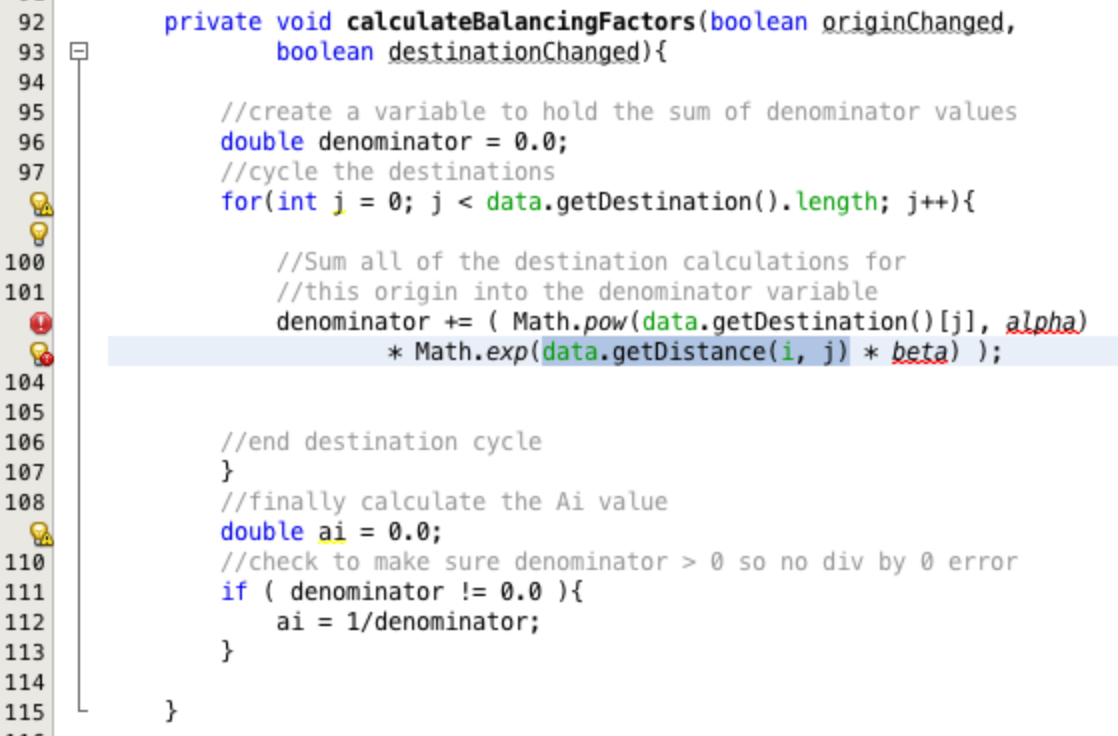
Task: Collapse the calculateBalancingFactors method fold
Action: pos(79,51)
